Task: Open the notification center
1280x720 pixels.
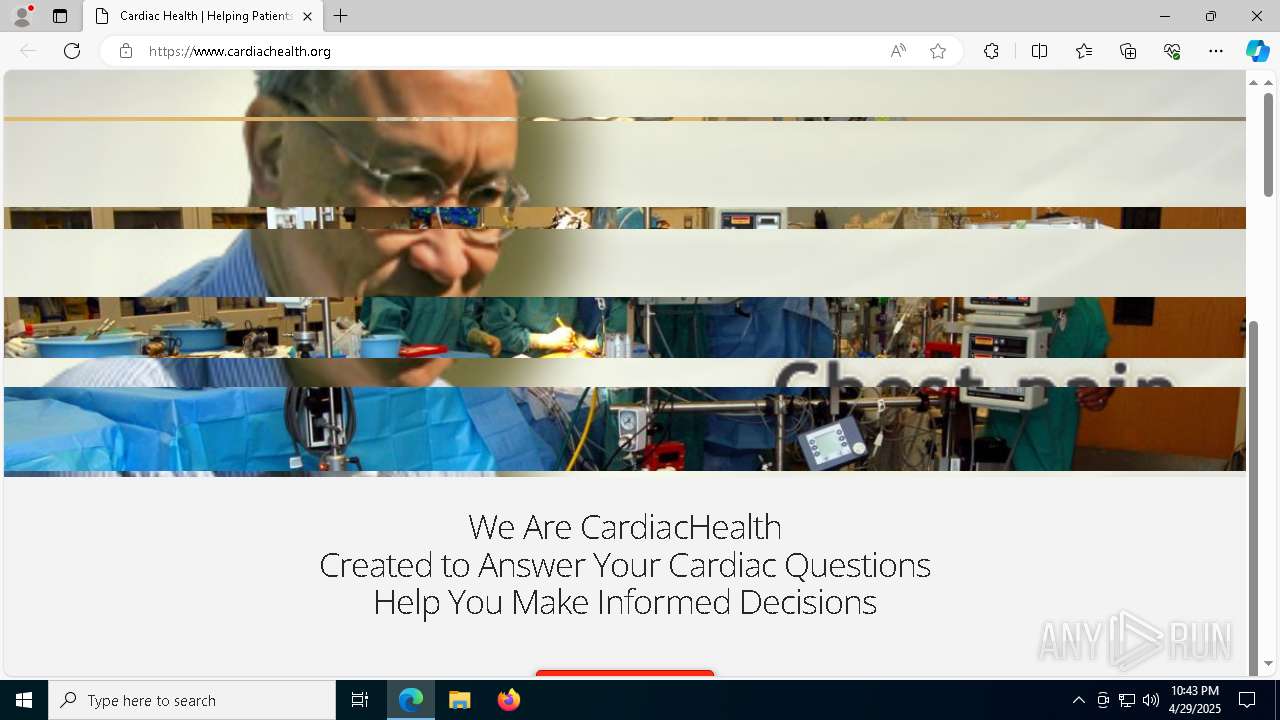Action: 1247,700
